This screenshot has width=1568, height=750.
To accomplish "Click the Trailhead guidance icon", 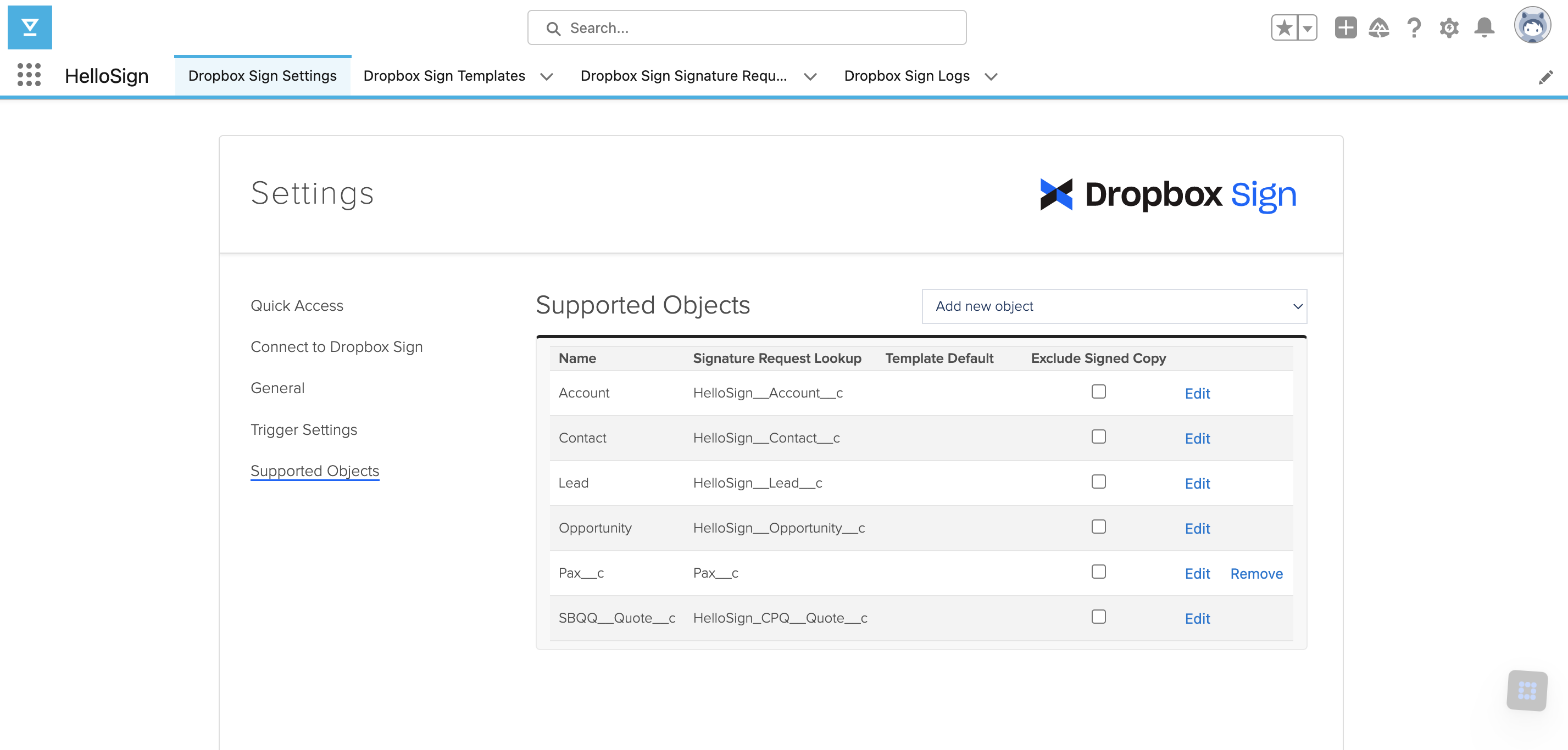I will [1378, 28].
